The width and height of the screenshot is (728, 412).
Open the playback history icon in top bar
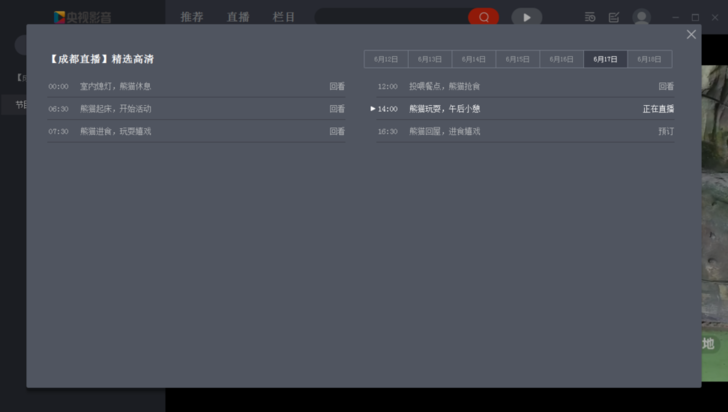click(590, 17)
